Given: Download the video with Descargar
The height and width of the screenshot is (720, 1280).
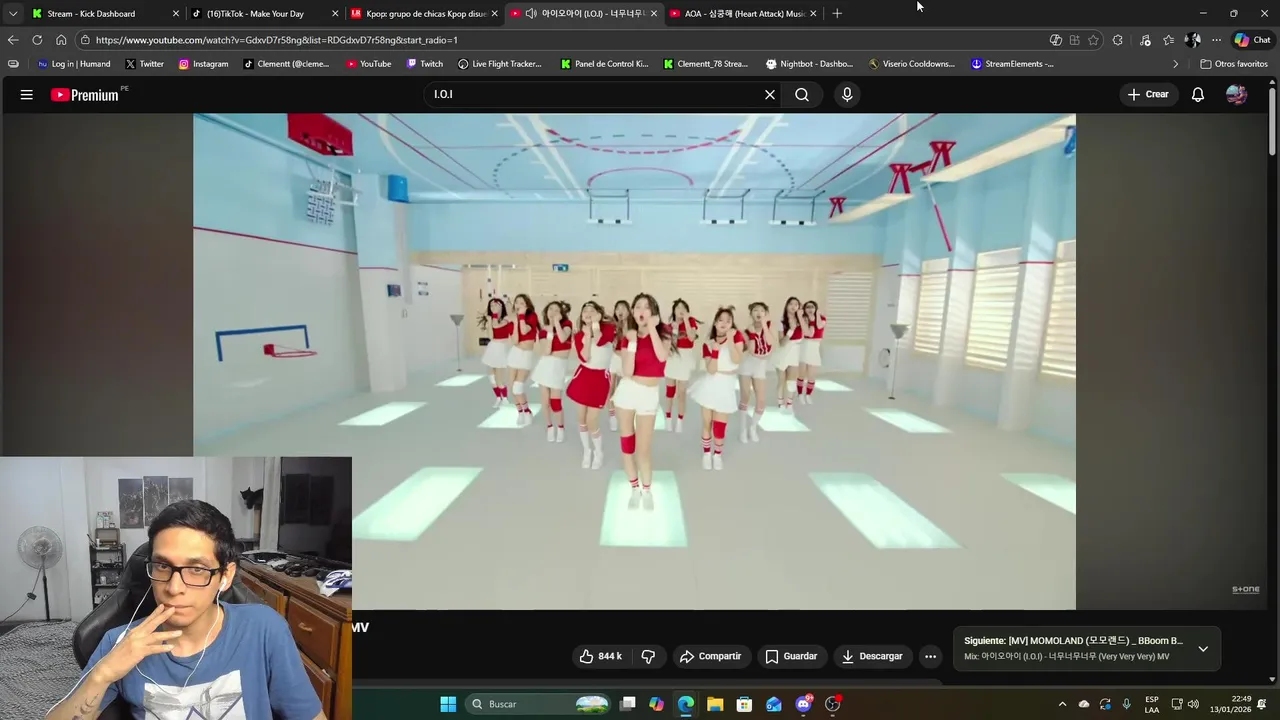Looking at the screenshot, I should (x=872, y=656).
